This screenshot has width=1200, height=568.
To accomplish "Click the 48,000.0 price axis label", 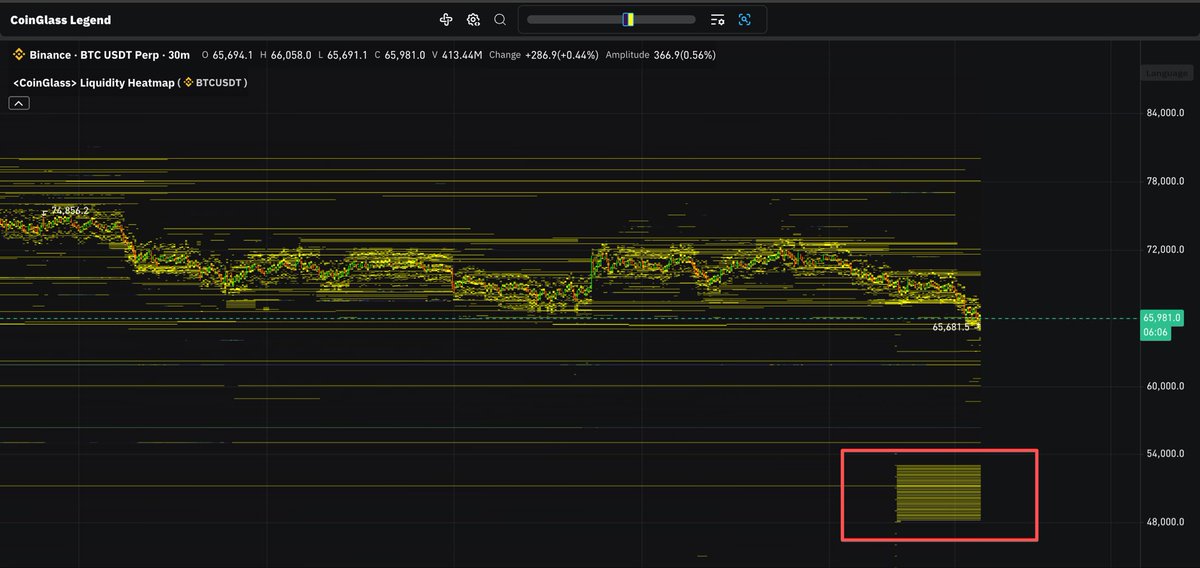I will coord(1166,522).
